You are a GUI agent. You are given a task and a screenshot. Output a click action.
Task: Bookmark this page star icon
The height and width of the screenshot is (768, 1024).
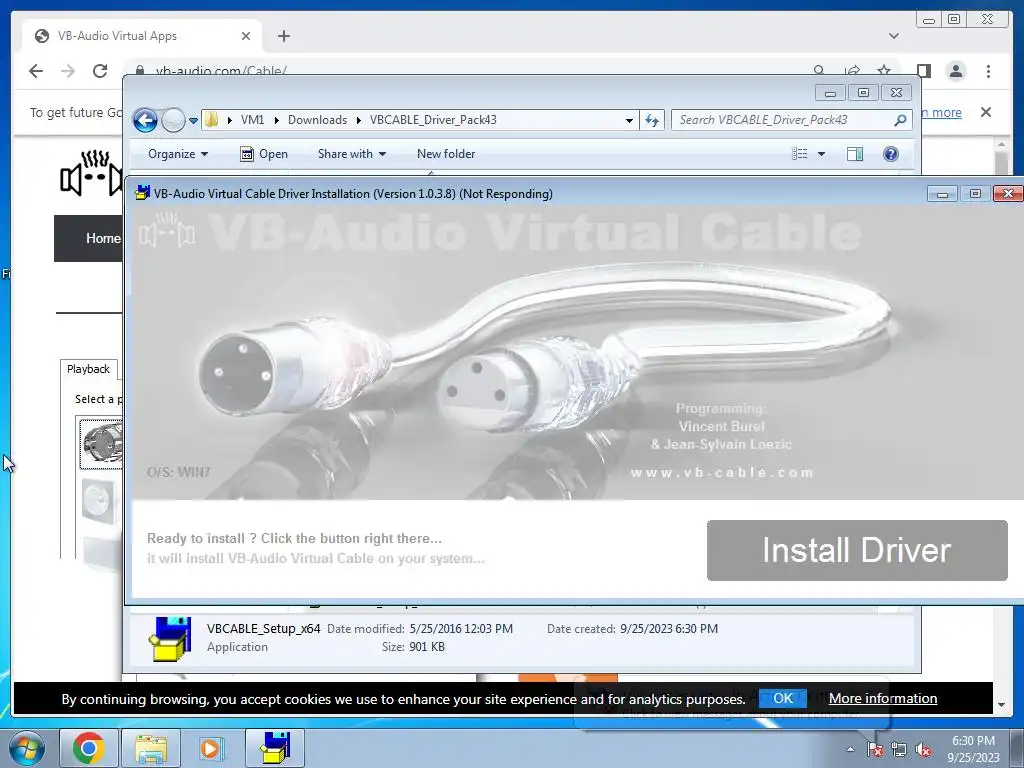(884, 71)
